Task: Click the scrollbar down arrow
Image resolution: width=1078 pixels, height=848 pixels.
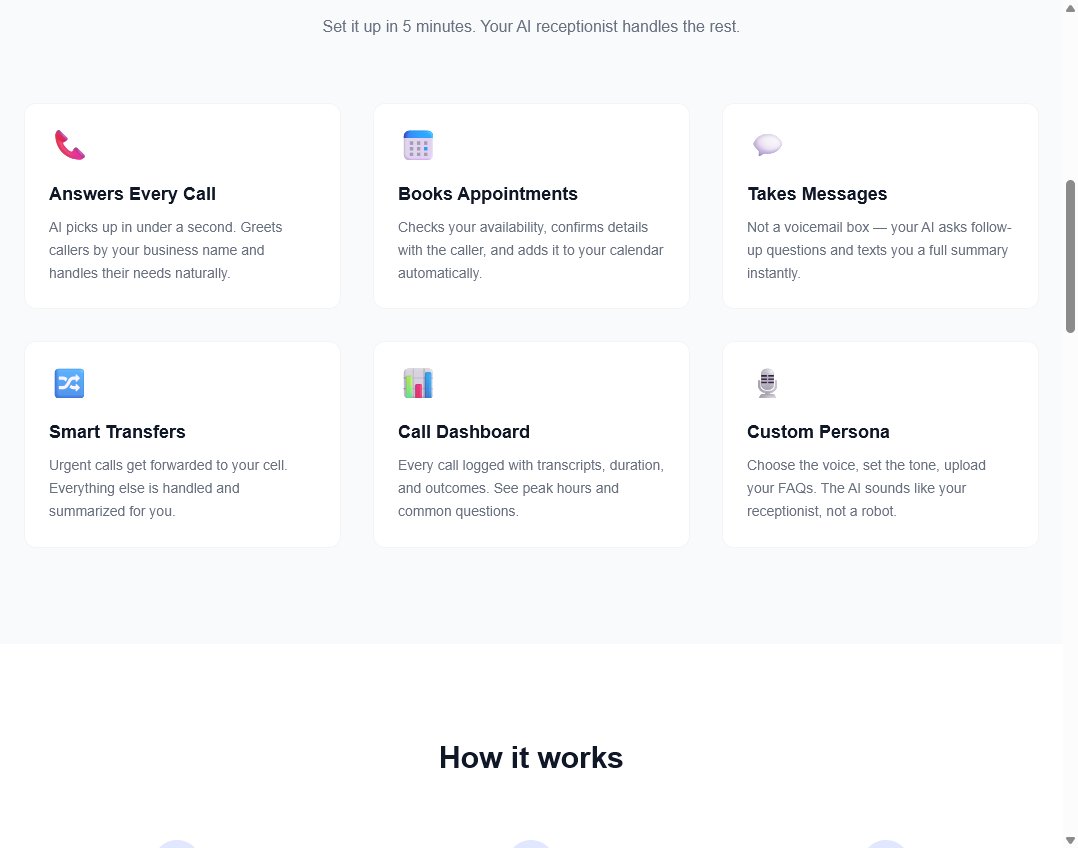Action: point(1071,840)
